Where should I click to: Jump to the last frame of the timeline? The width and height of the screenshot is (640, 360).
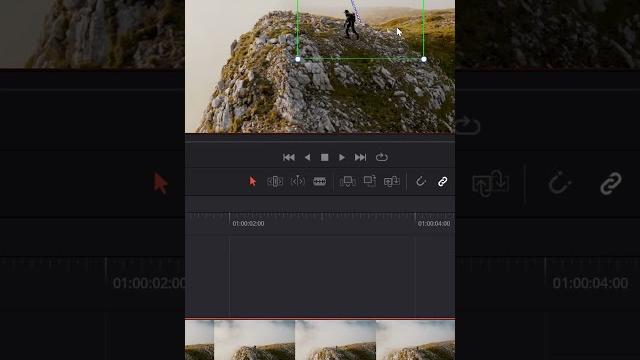360,157
